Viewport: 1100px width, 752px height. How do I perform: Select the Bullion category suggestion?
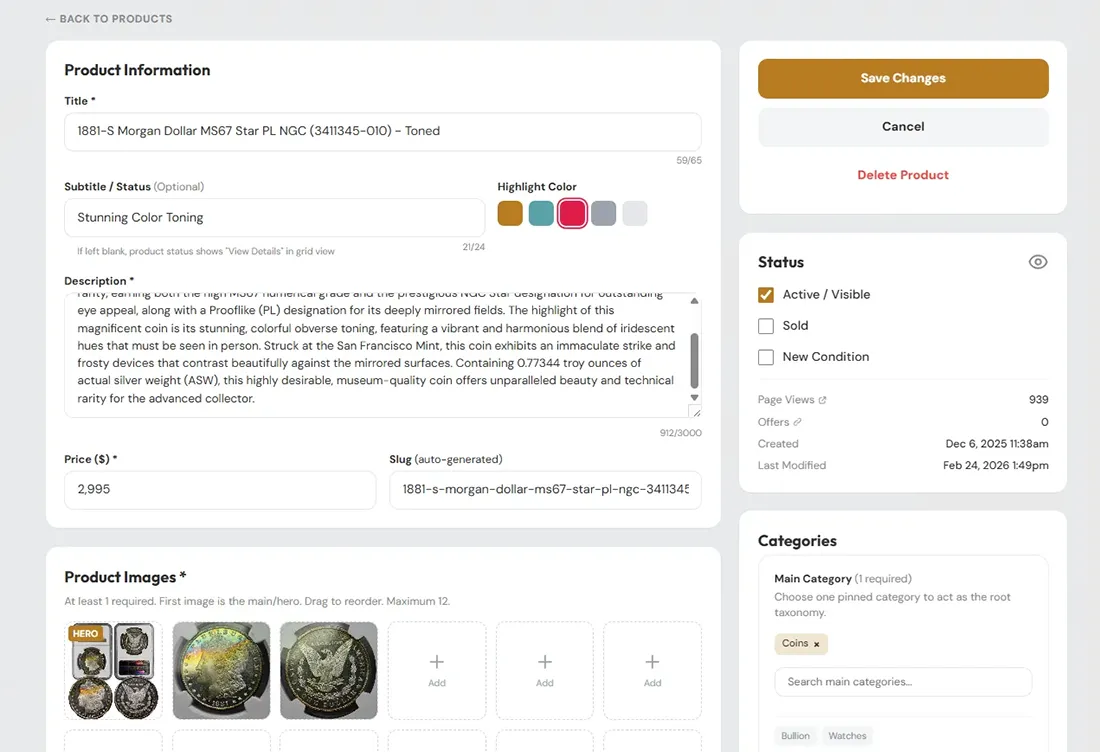796,736
